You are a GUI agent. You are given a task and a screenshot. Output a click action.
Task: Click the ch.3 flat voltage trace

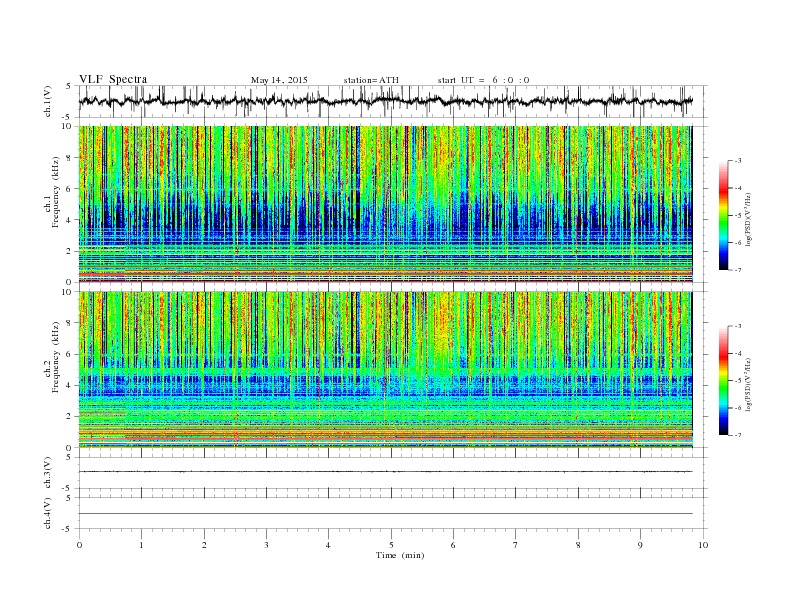point(385,472)
